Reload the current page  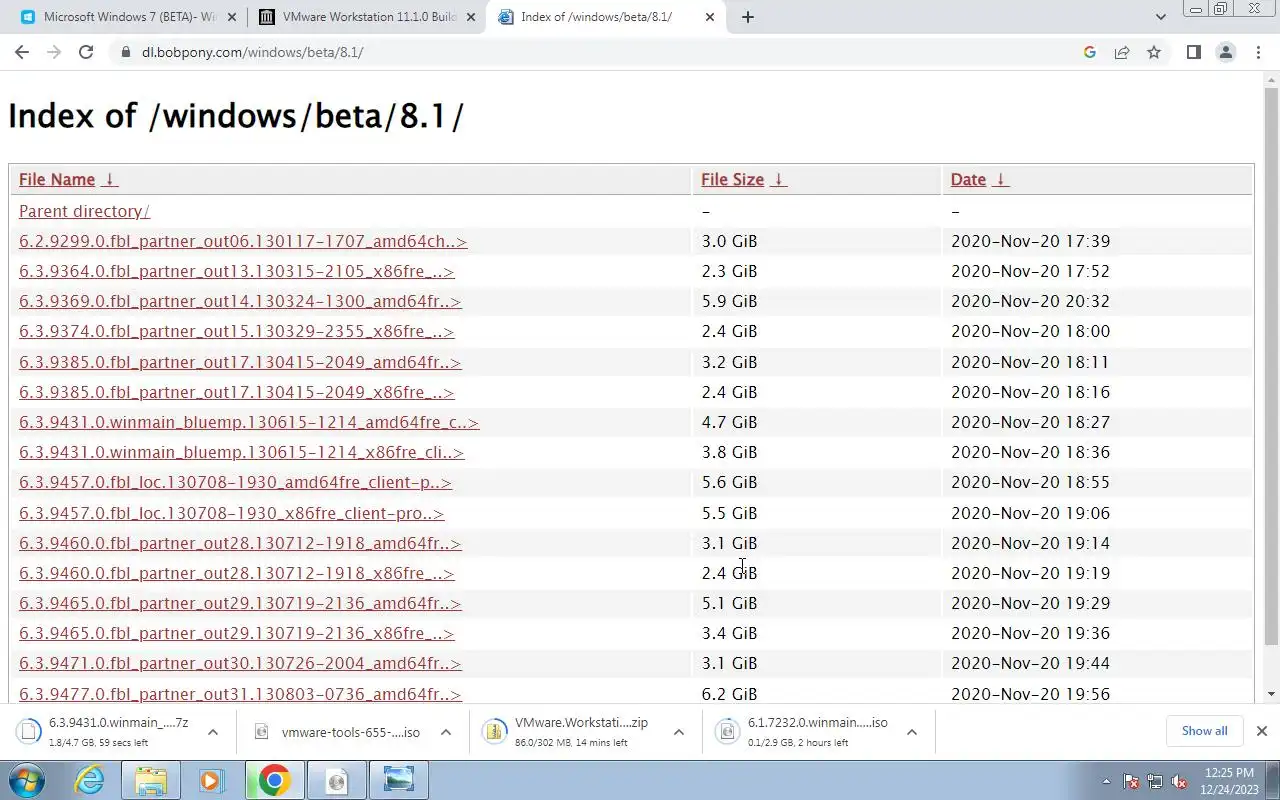pyautogui.click(x=86, y=52)
